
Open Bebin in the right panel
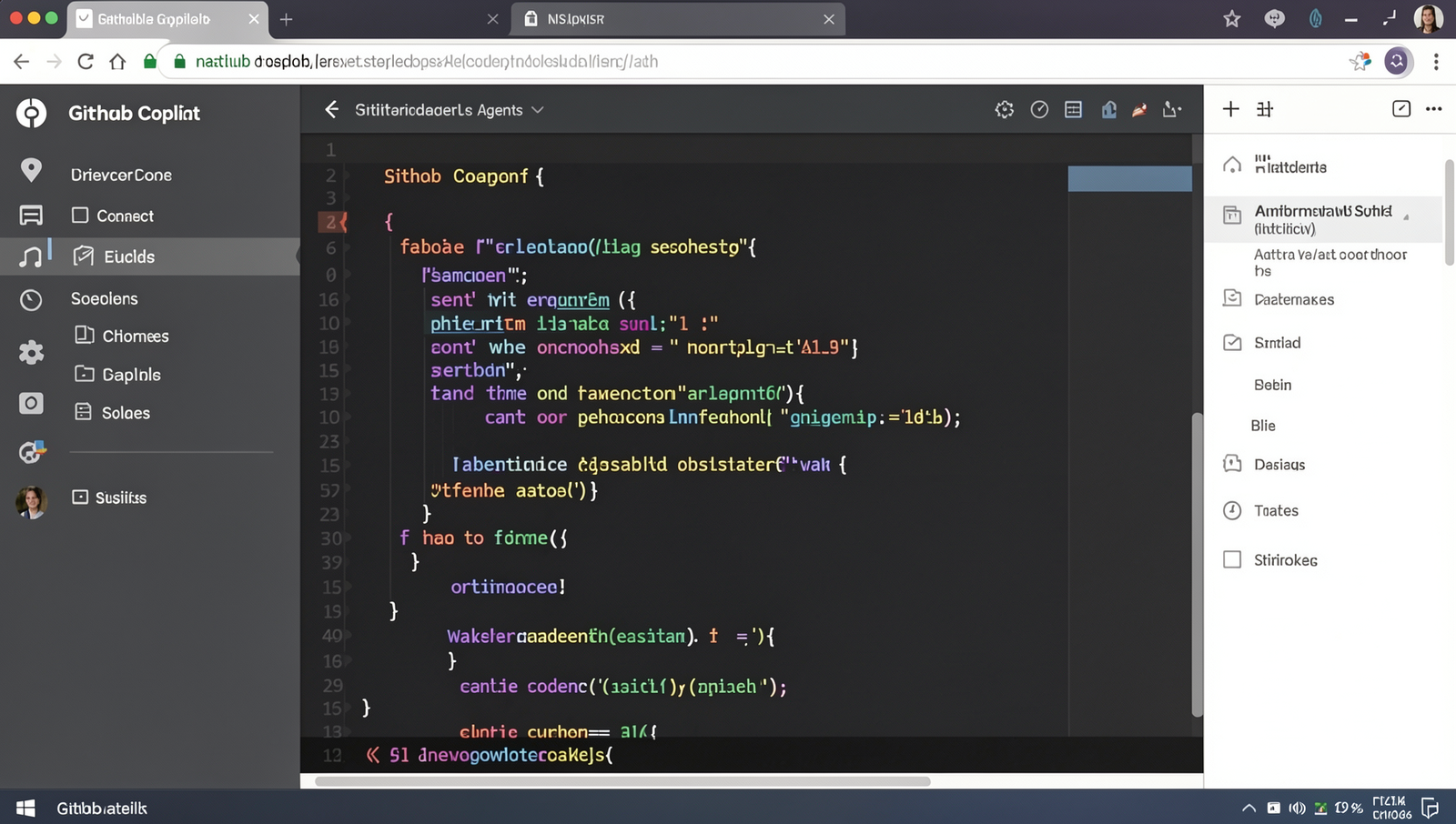point(1272,385)
